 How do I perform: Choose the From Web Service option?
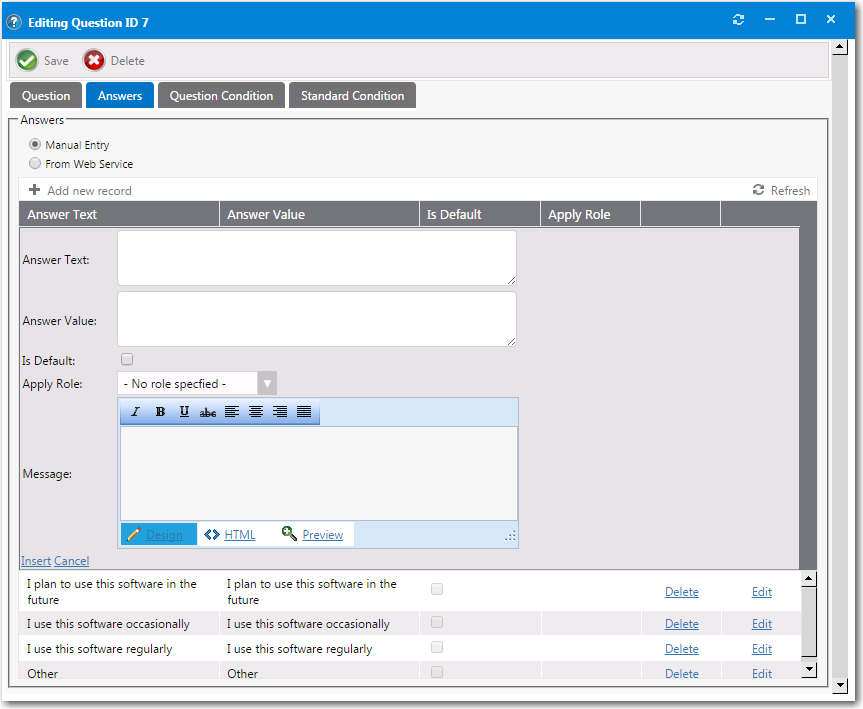tap(35, 163)
